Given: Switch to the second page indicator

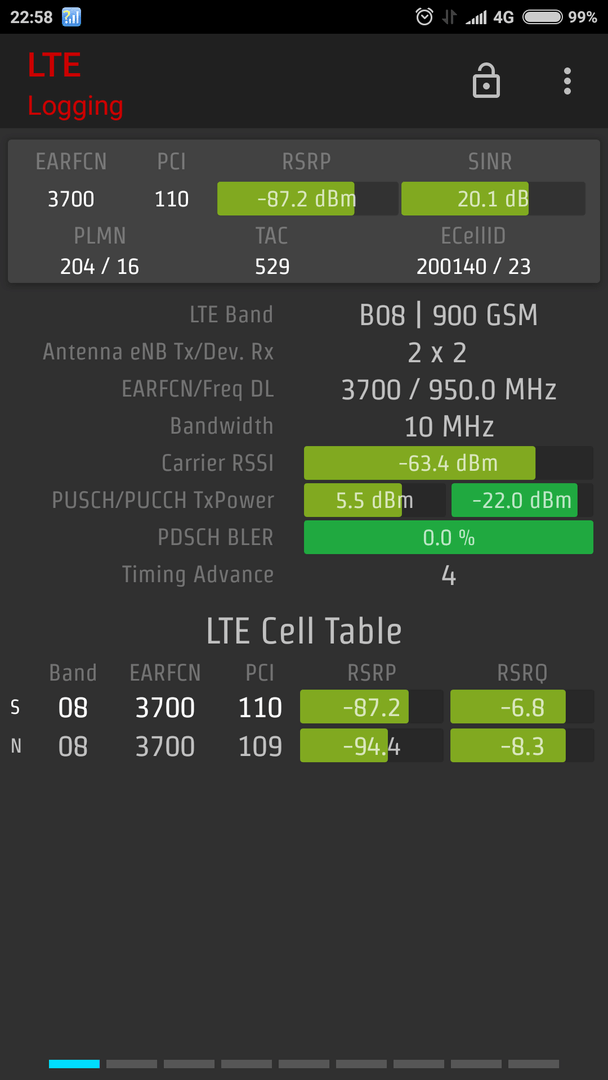Looking at the screenshot, I should pos(131,1064).
